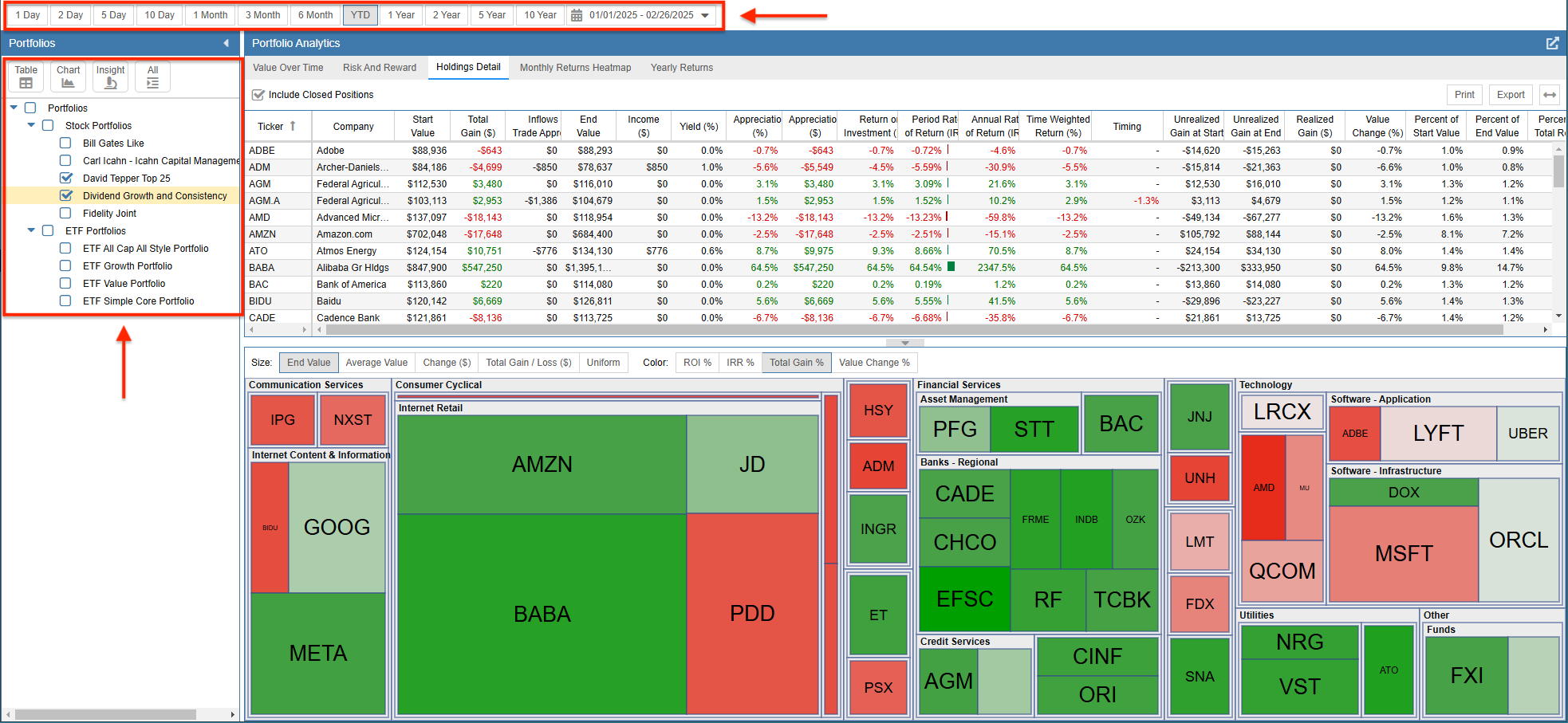
Task: Click the PDD treemap tile
Action: coord(752,613)
